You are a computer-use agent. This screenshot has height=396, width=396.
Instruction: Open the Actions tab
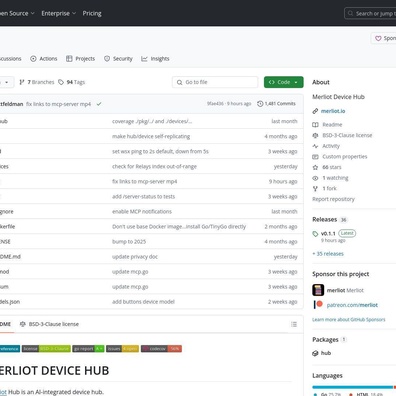point(44,59)
